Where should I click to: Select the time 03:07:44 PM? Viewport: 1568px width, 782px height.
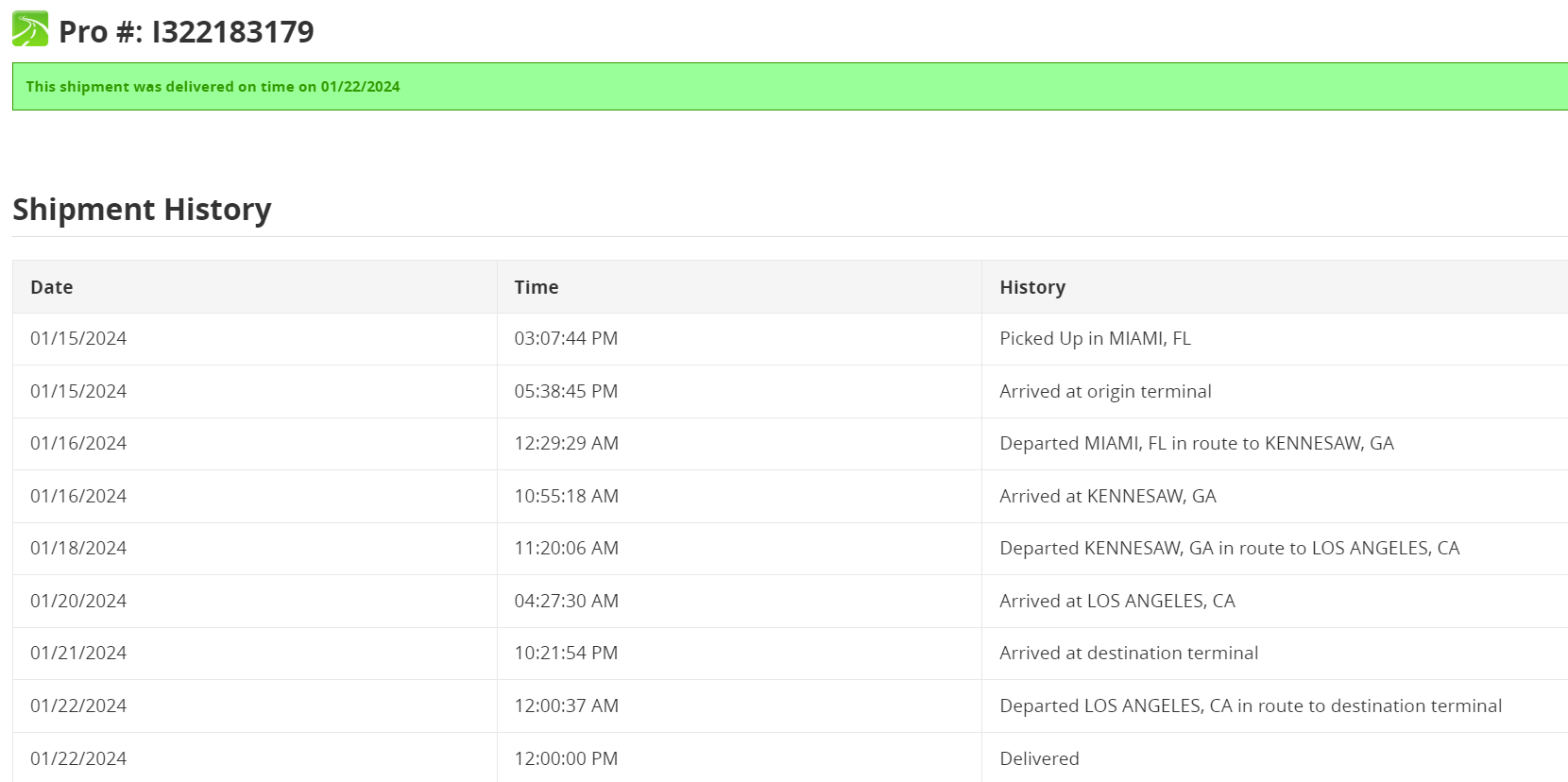(566, 338)
